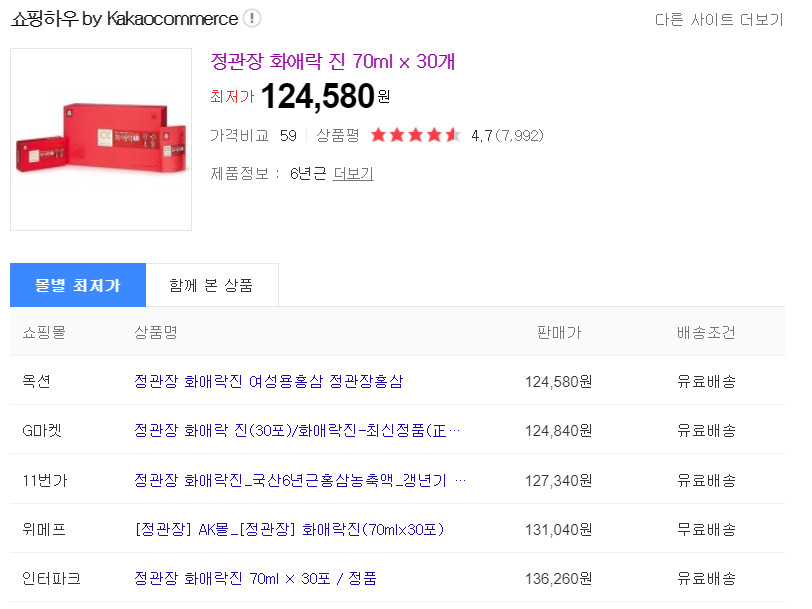
Task: Click '유료배송' in G마켓 row
Action: pos(706,431)
